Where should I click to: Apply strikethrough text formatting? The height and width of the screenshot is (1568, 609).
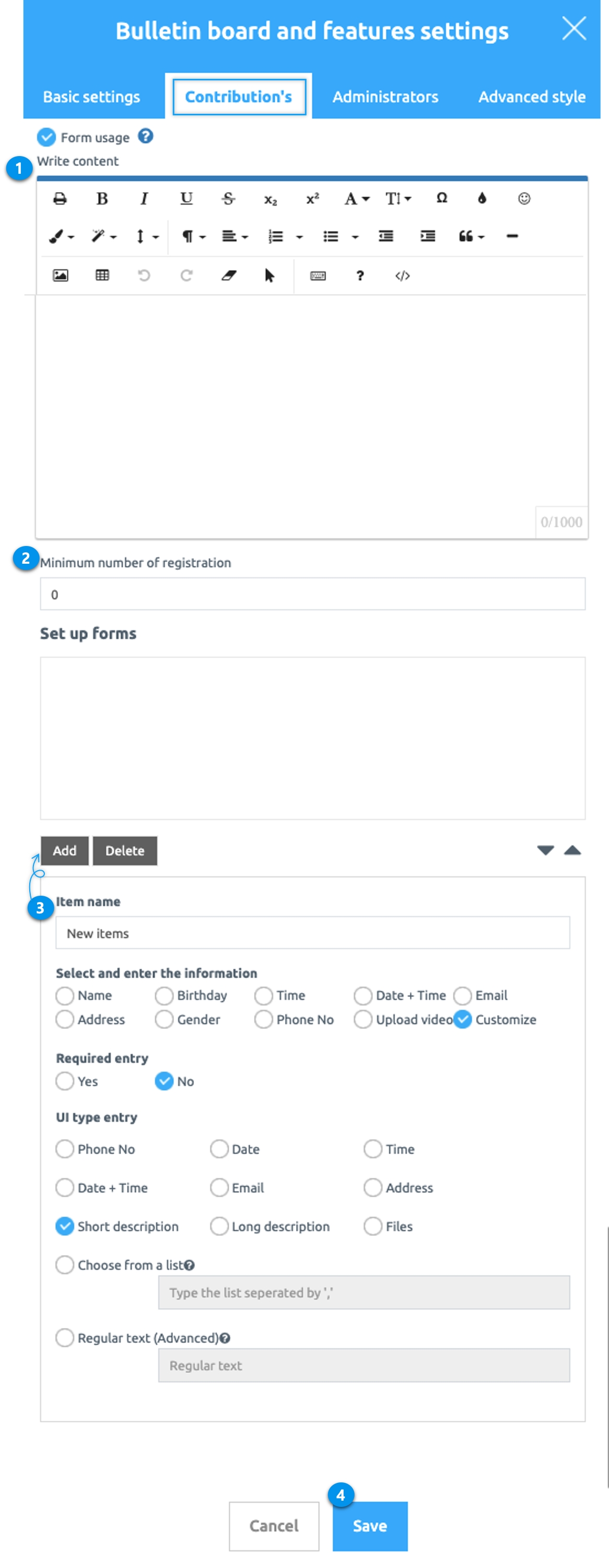[x=228, y=198]
